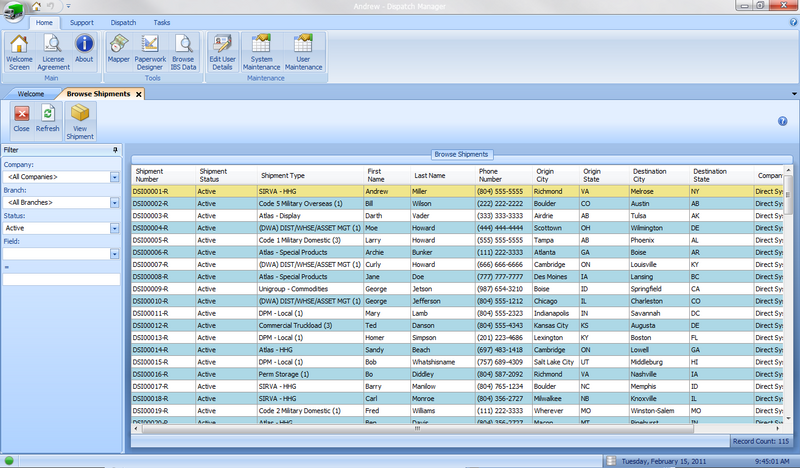This screenshot has height=468, width=800.
Task: Sort by Shipment Type column header
Action: point(283,174)
